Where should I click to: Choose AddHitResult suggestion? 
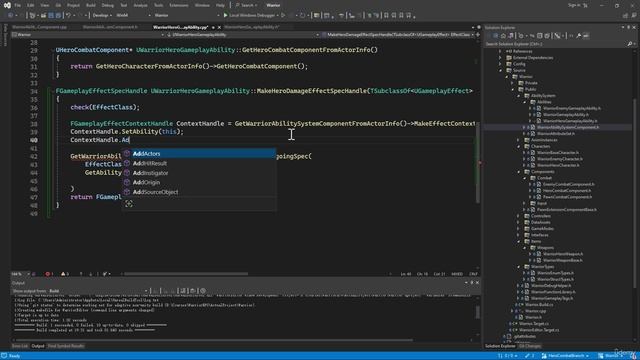tap(199, 163)
